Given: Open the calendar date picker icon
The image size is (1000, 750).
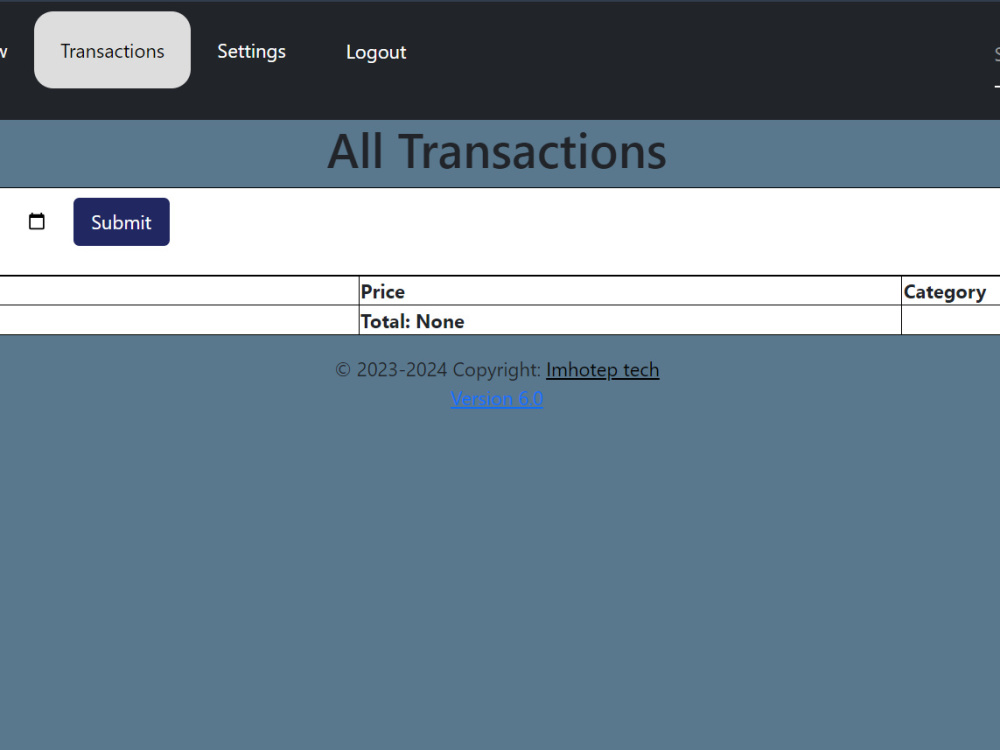Looking at the screenshot, I should [37, 221].
